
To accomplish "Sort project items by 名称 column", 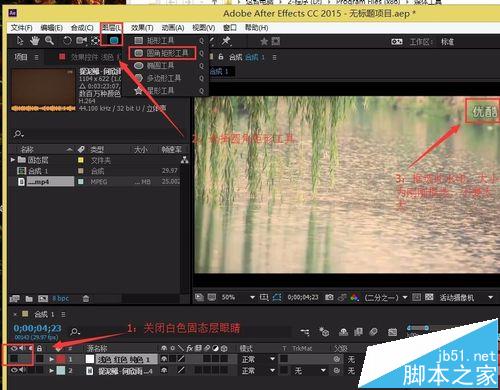I will 27,149.
